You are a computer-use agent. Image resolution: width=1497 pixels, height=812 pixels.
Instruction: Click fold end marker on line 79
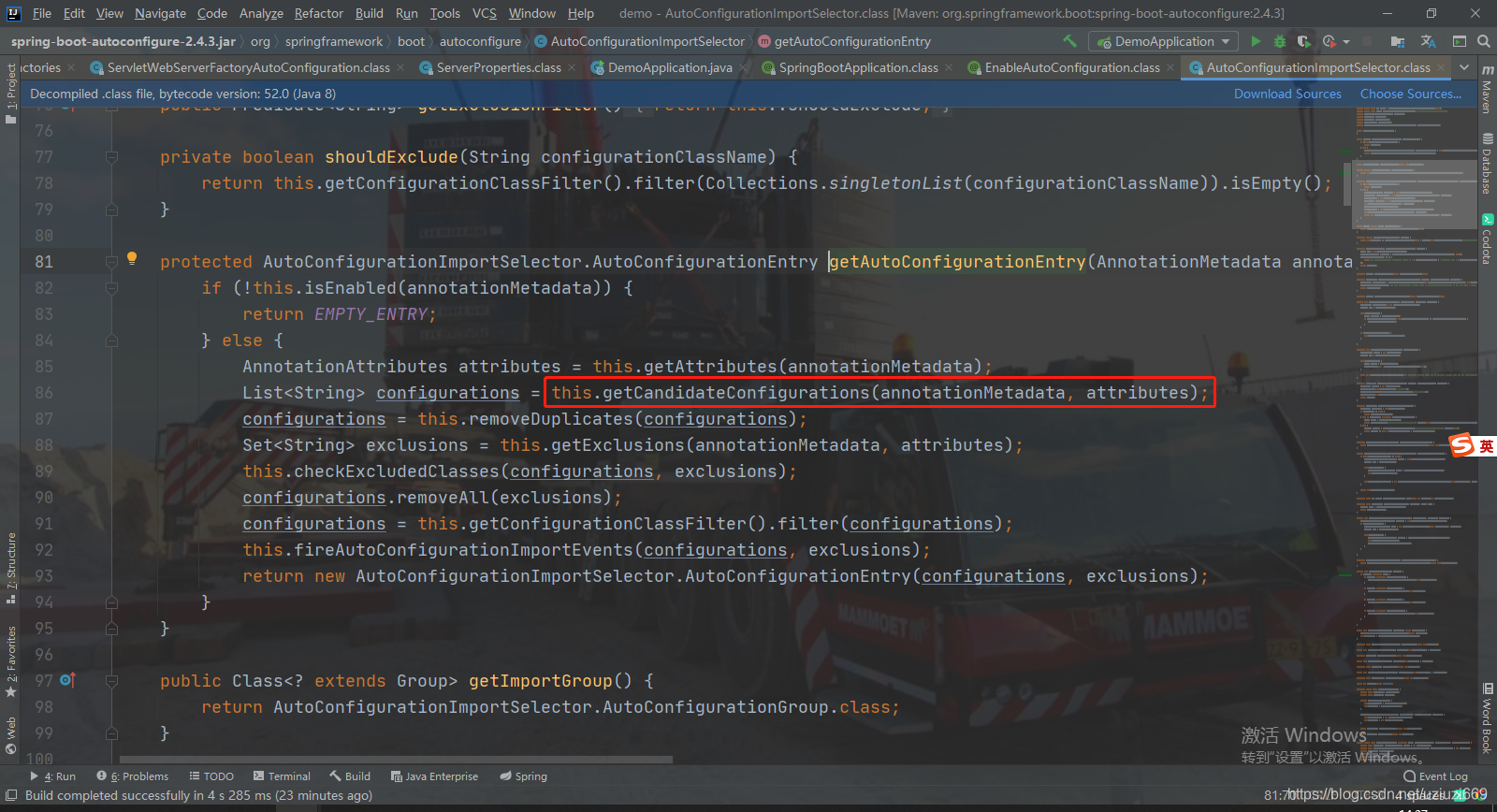coord(111,210)
